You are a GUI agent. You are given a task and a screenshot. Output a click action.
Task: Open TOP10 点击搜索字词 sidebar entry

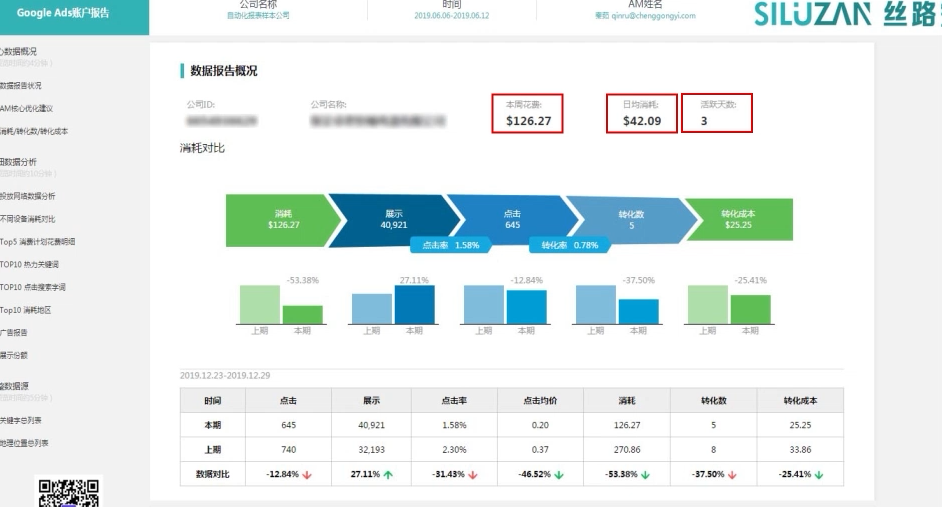[33, 287]
